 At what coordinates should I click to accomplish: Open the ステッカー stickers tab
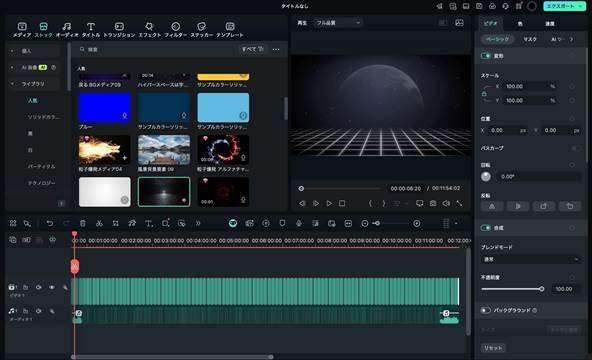202,29
